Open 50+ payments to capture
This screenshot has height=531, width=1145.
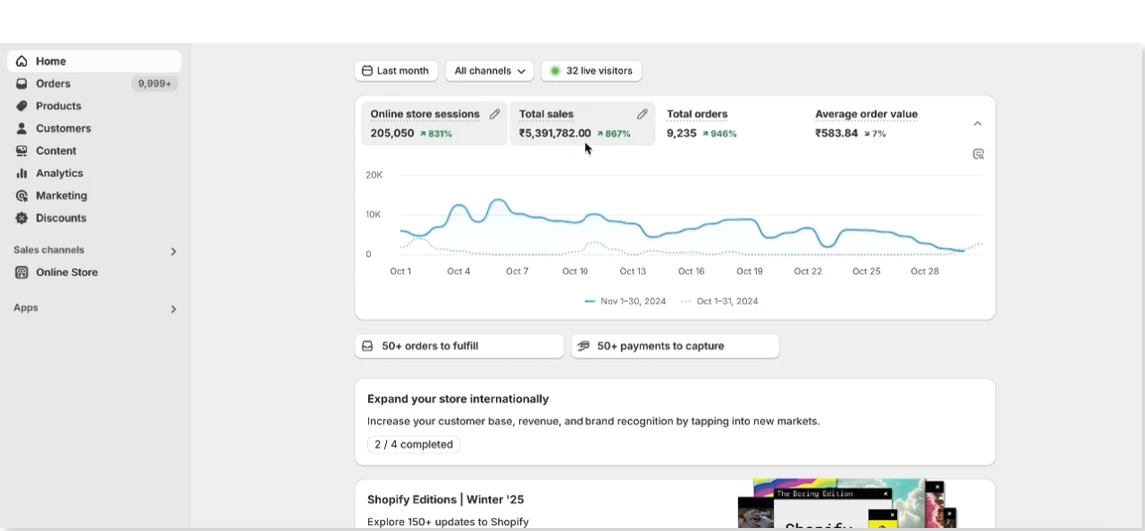point(675,346)
